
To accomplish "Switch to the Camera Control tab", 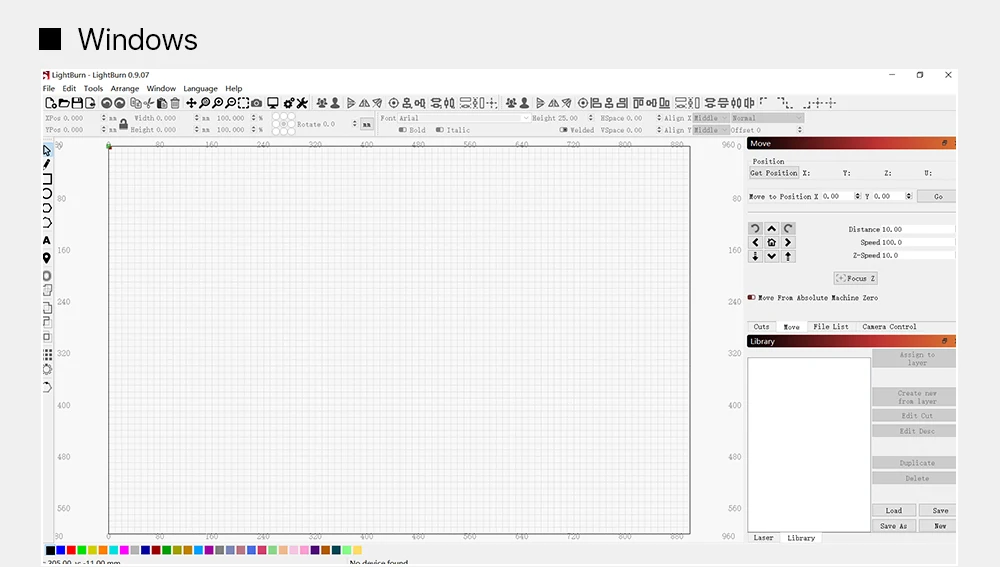I will [889, 327].
